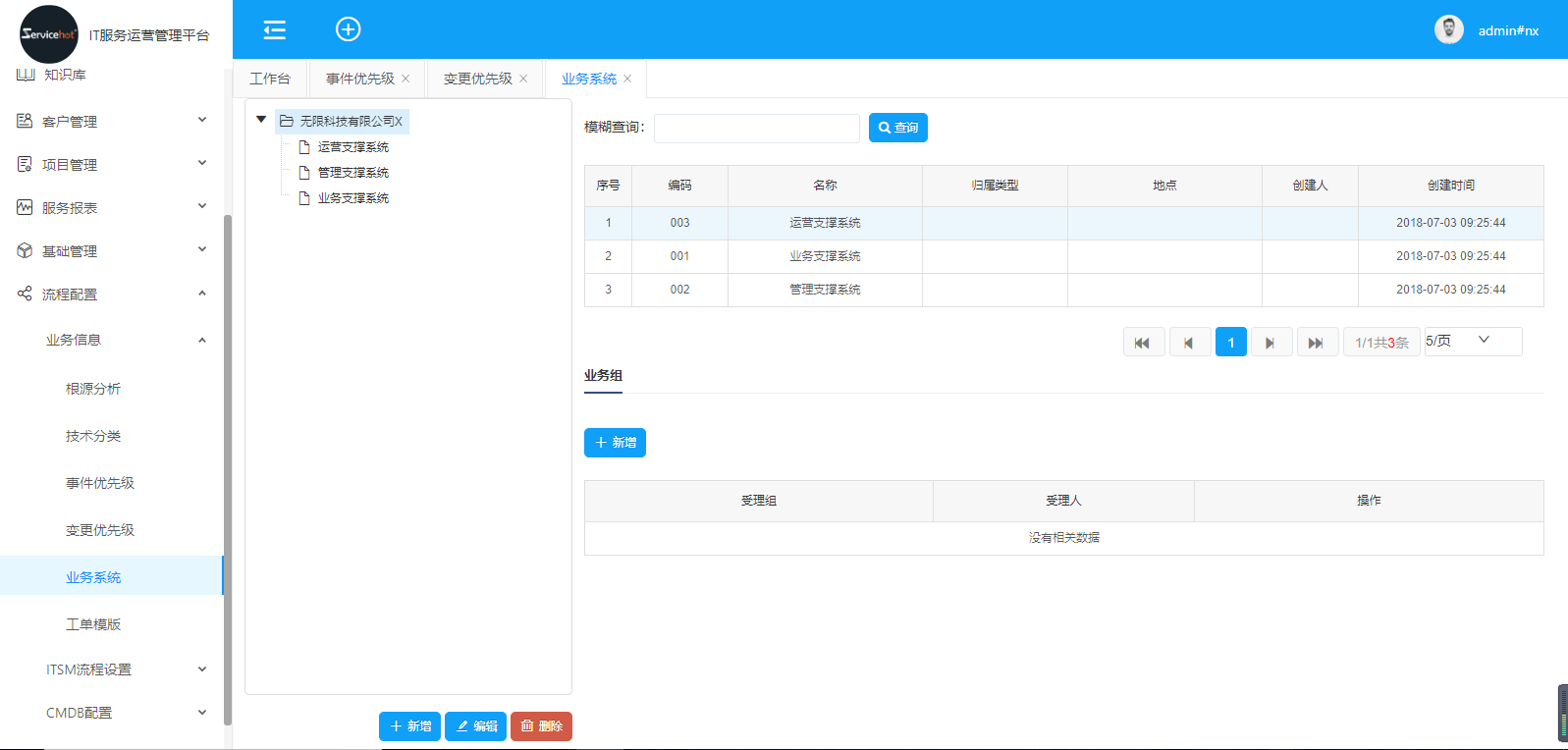
Task: Click the admin user avatar
Action: click(x=1448, y=30)
